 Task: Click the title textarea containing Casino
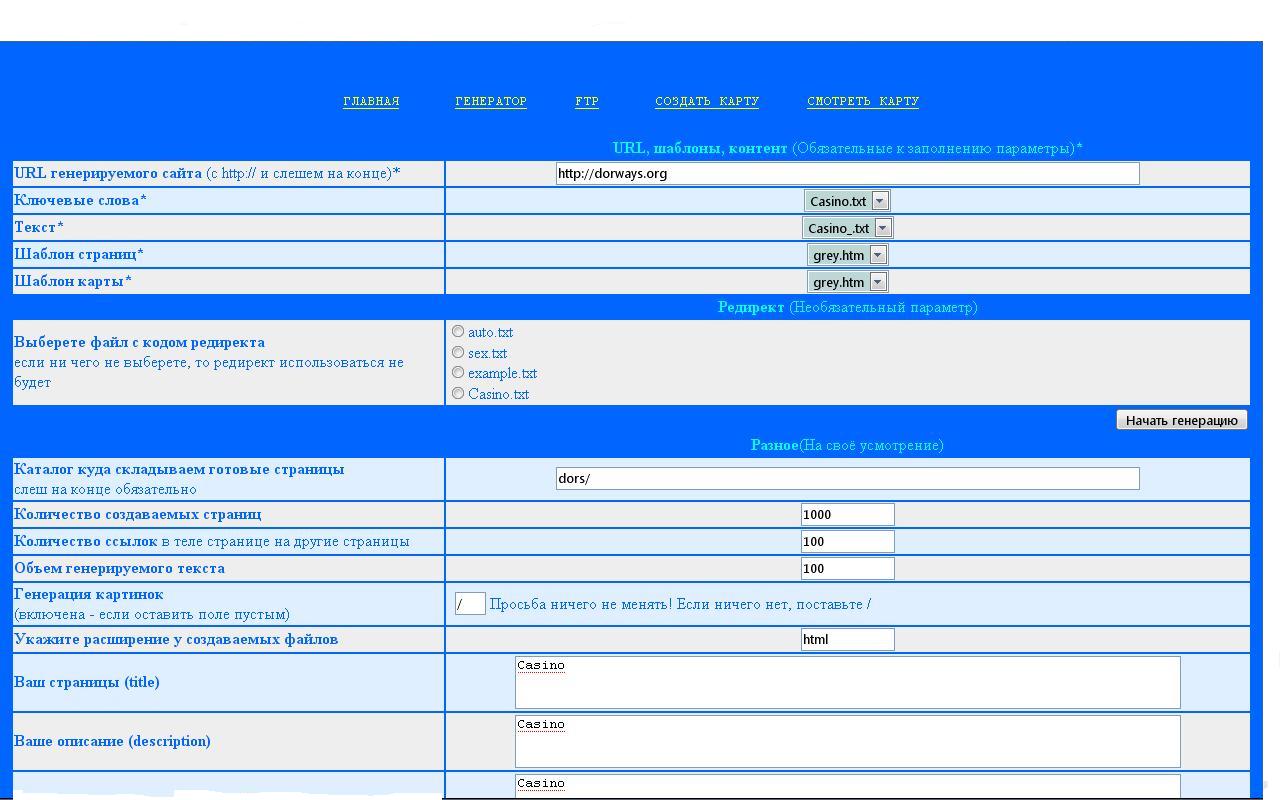847,682
